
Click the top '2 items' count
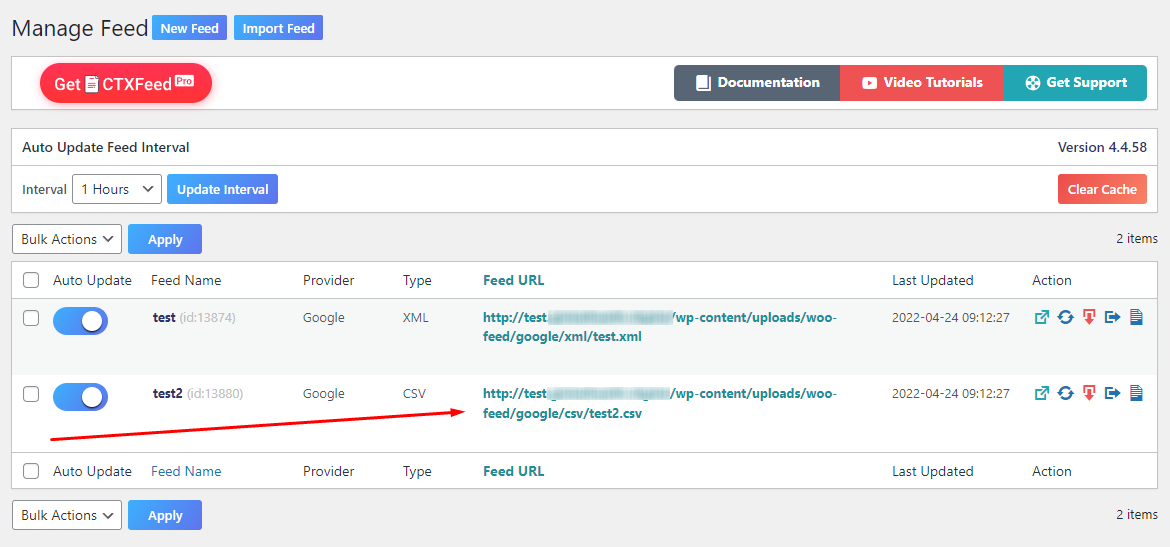coord(1137,239)
